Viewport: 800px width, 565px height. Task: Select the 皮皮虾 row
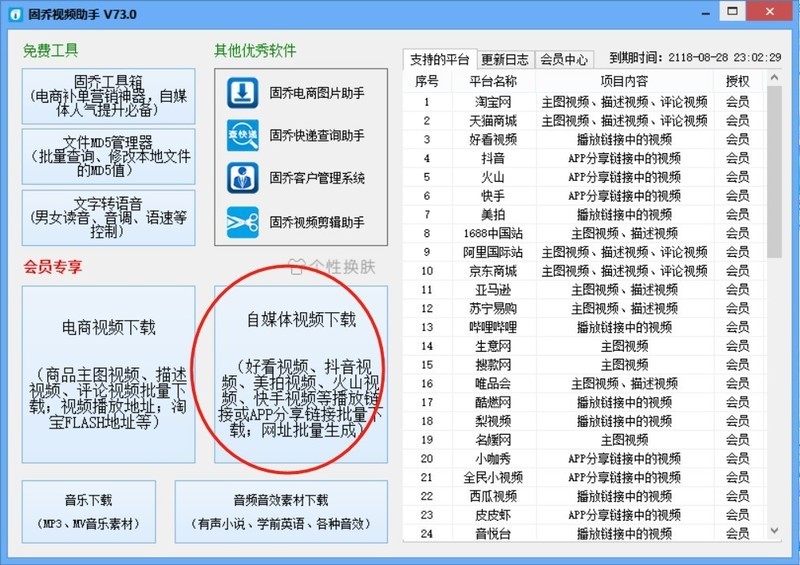click(585, 515)
